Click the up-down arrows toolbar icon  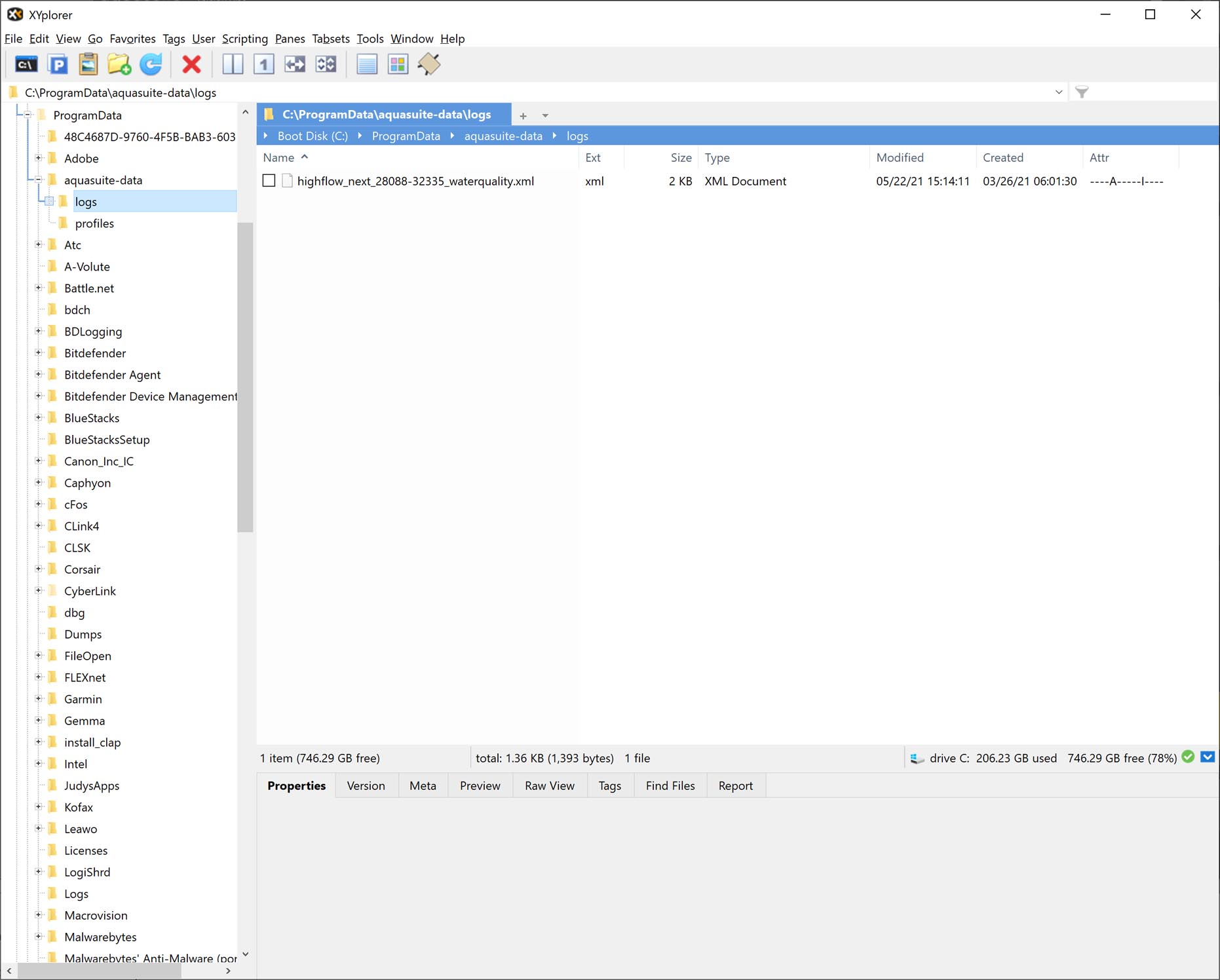coord(326,64)
